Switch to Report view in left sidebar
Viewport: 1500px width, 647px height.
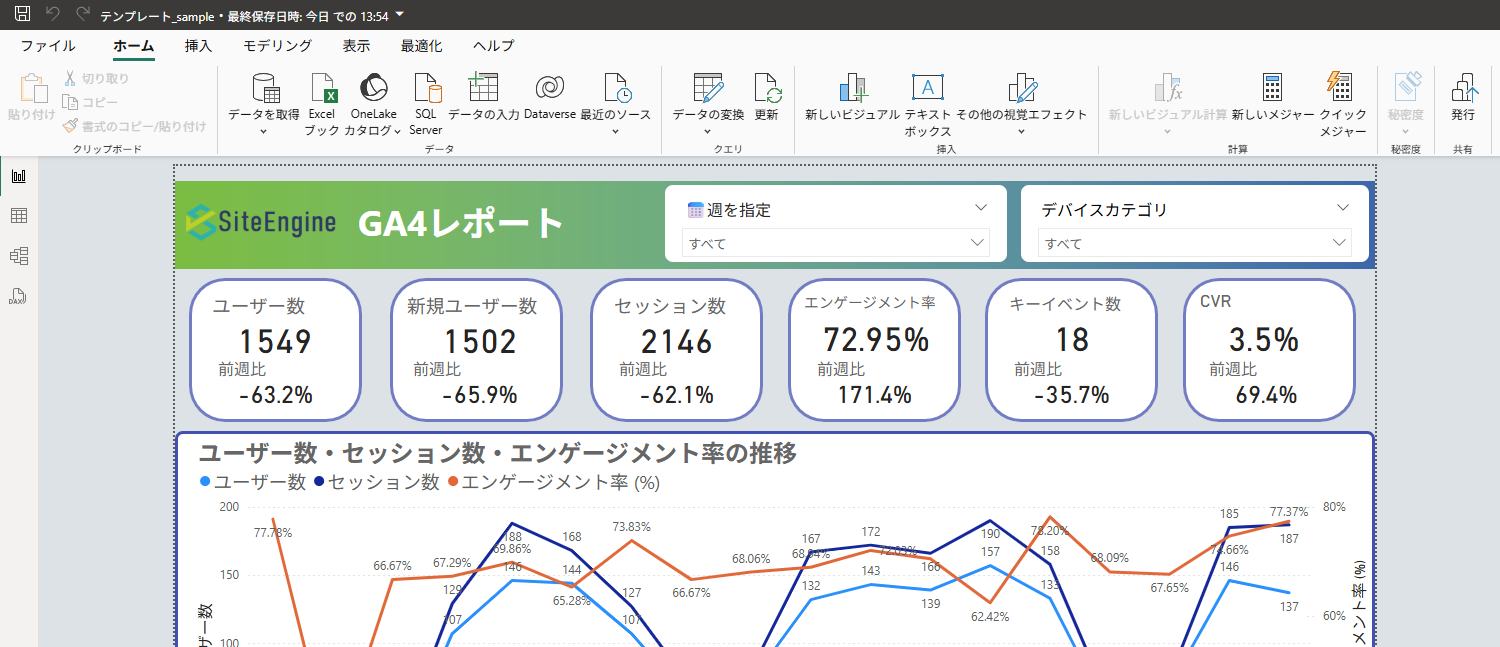click(19, 176)
